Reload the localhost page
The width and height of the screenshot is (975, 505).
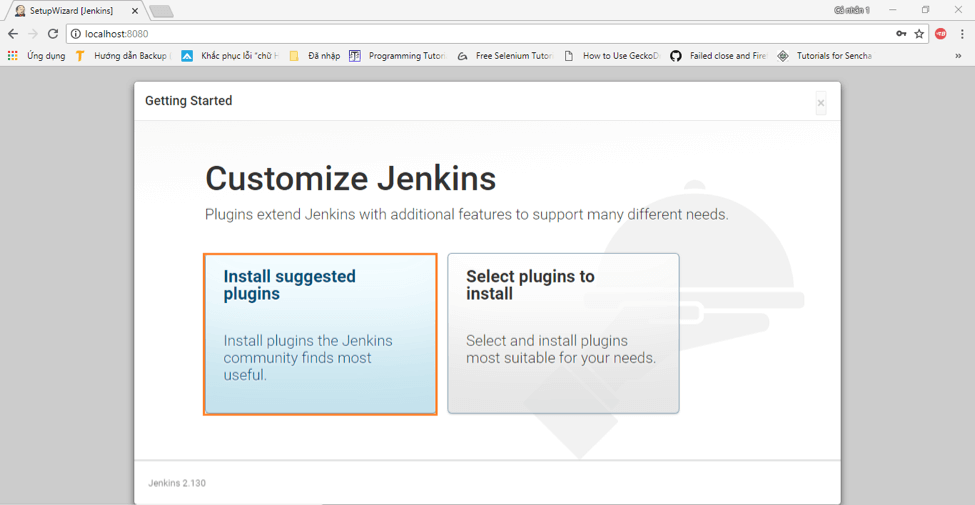(x=53, y=34)
